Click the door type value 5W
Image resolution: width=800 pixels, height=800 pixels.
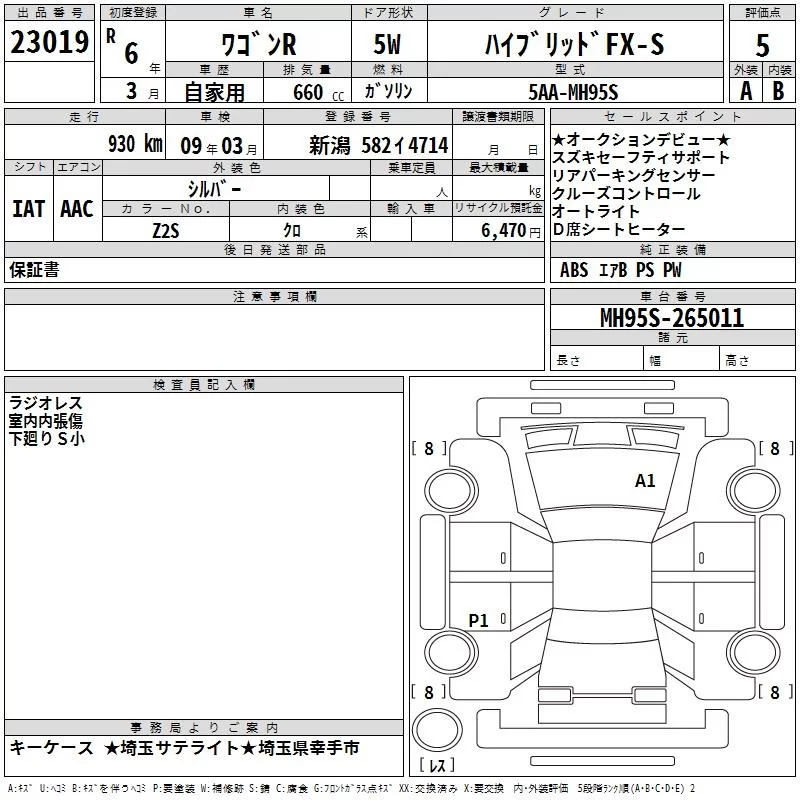tap(387, 44)
